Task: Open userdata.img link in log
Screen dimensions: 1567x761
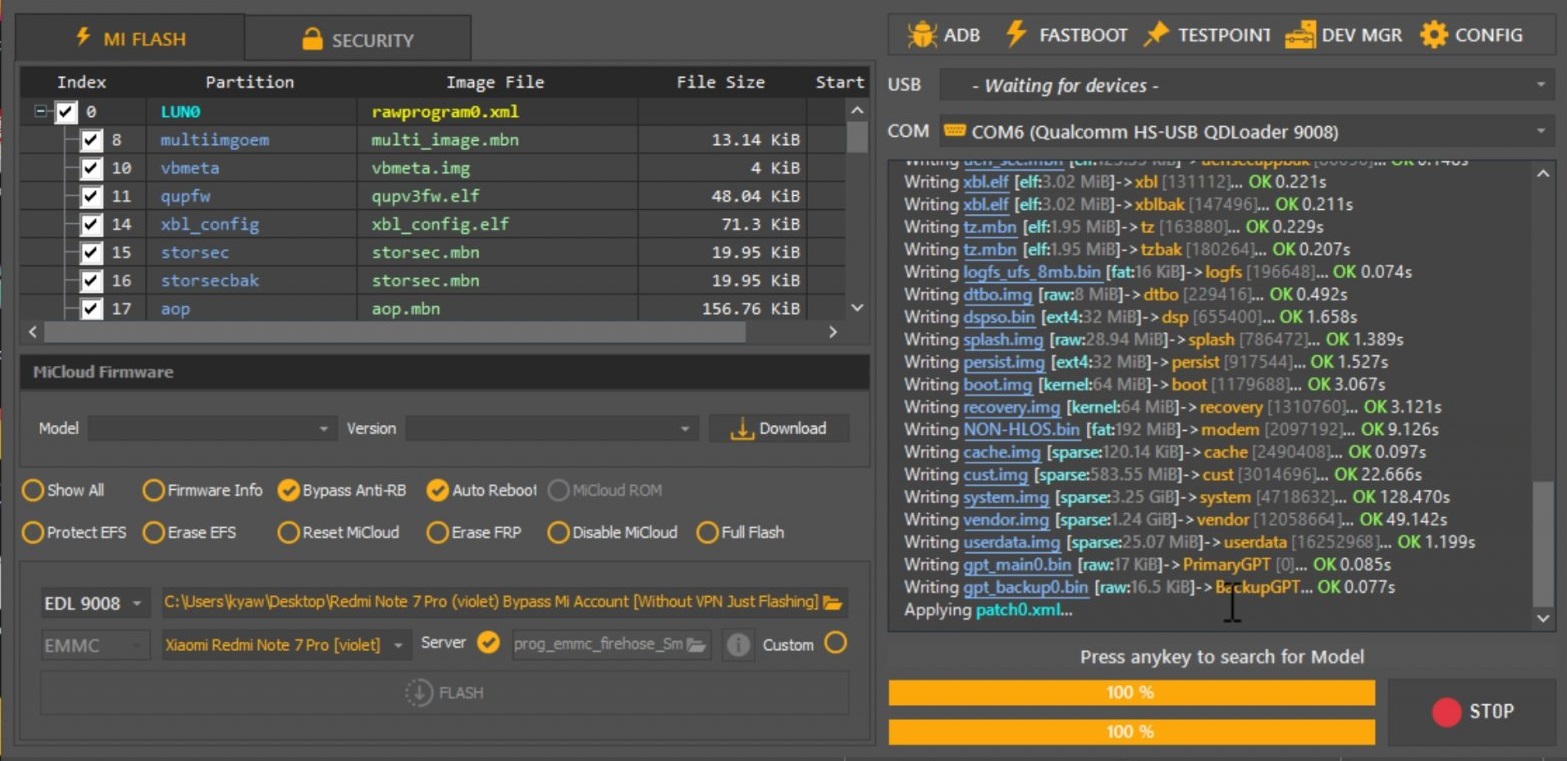Action: (1011, 542)
